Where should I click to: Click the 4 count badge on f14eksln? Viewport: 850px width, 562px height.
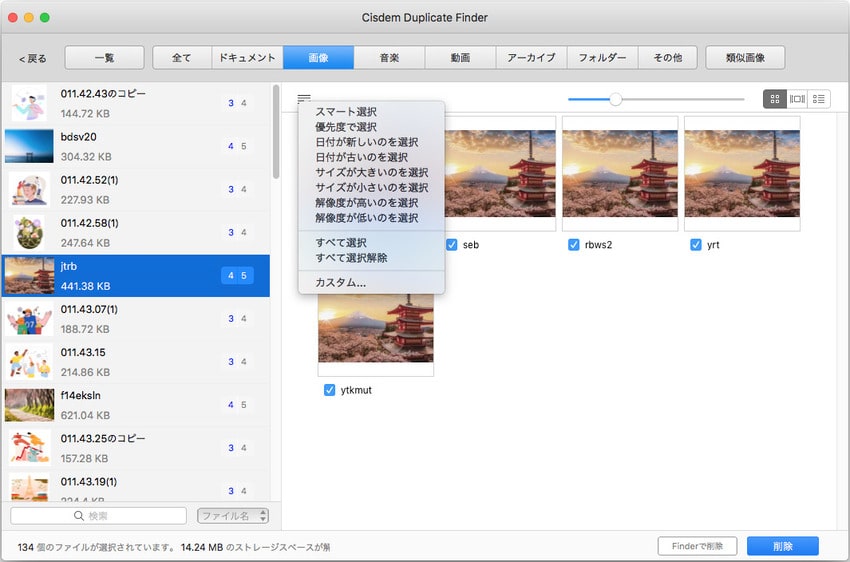[x=231, y=405]
